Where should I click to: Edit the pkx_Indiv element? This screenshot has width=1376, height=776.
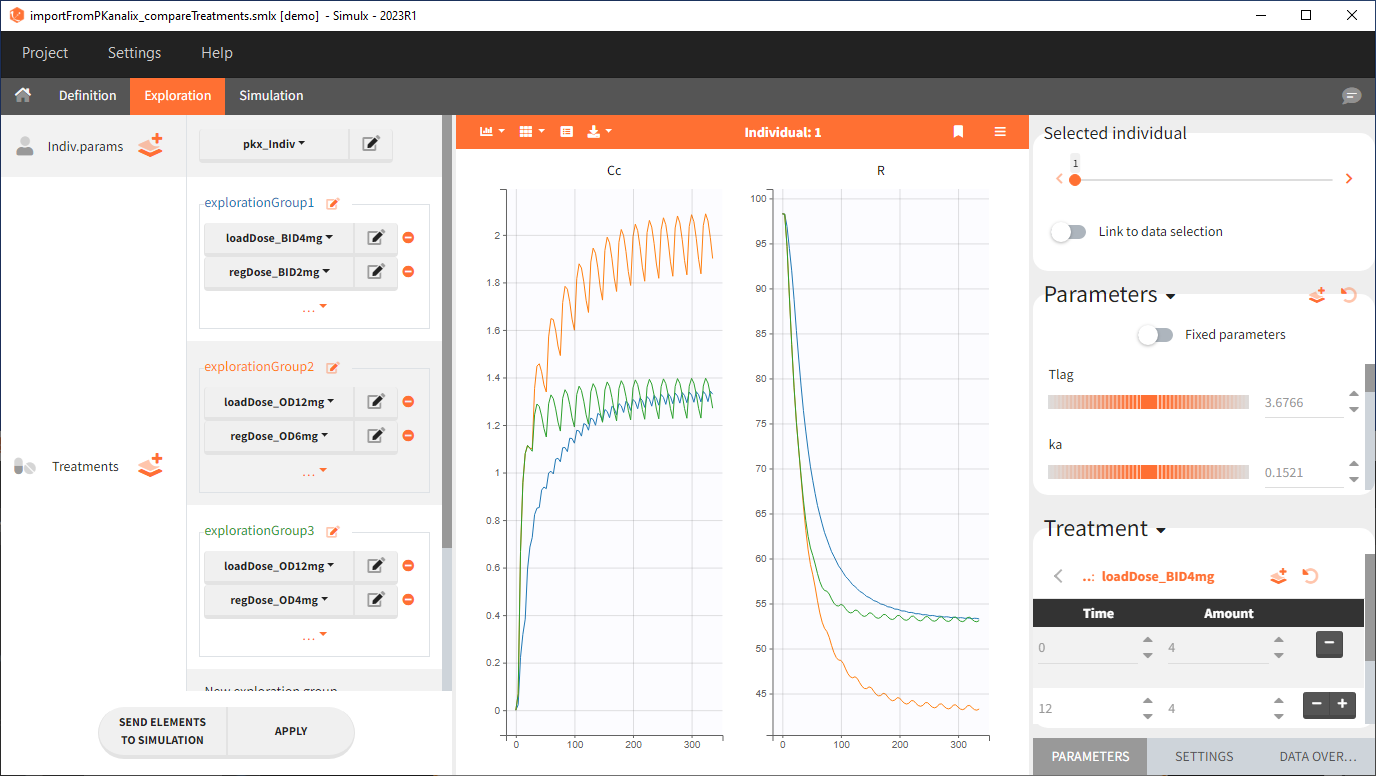(x=371, y=144)
